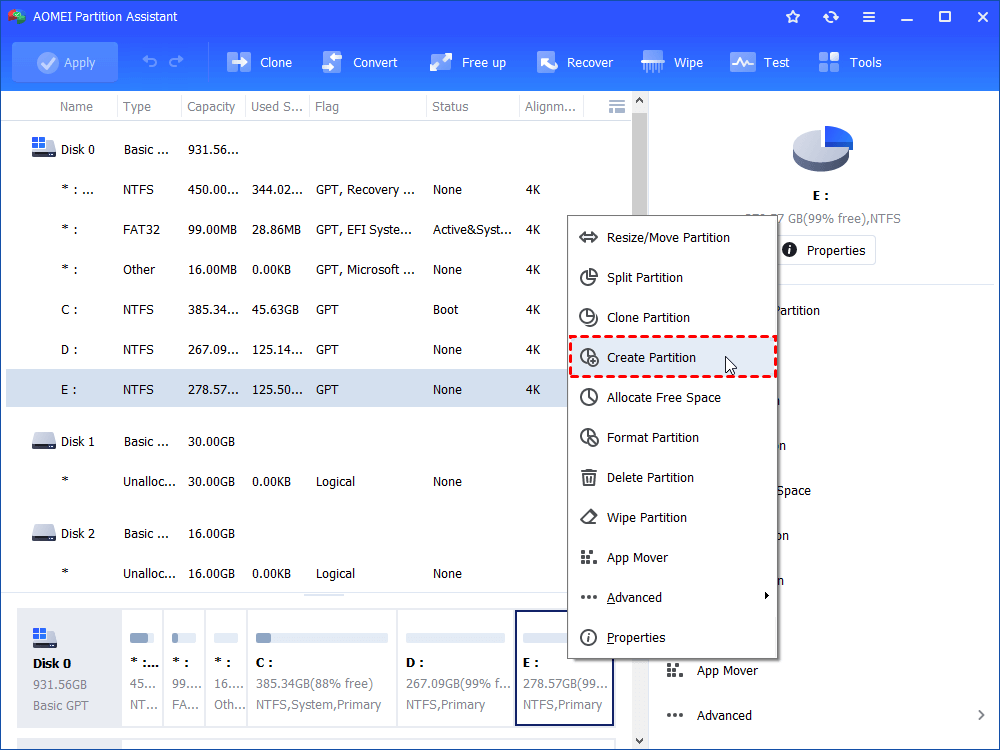
Task: Select the Convert tool in the toolbar
Action: 360,61
